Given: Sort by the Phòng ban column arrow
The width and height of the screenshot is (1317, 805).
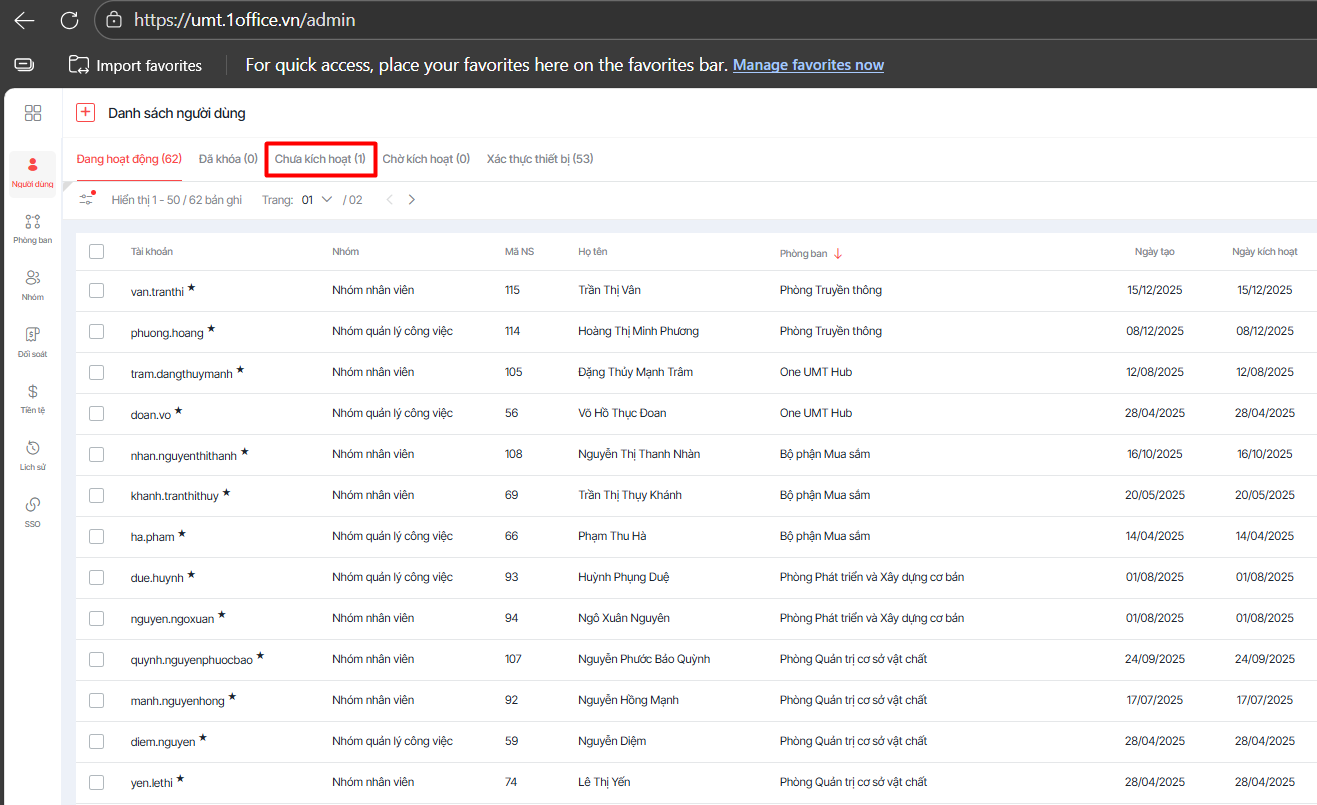Looking at the screenshot, I should (x=838, y=253).
